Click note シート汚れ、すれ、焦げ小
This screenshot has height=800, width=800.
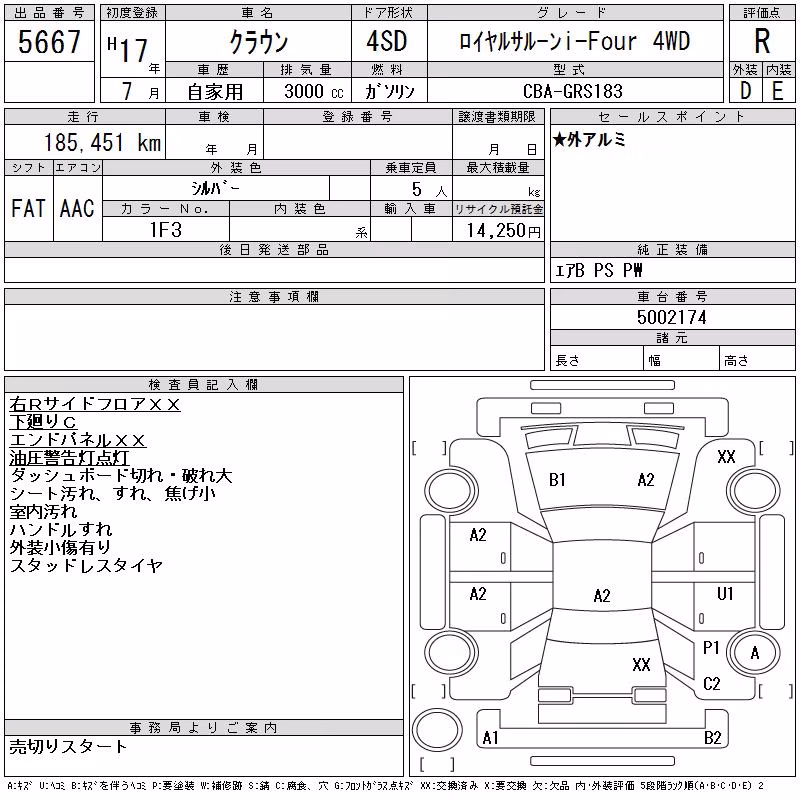pyautogui.click(x=113, y=494)
